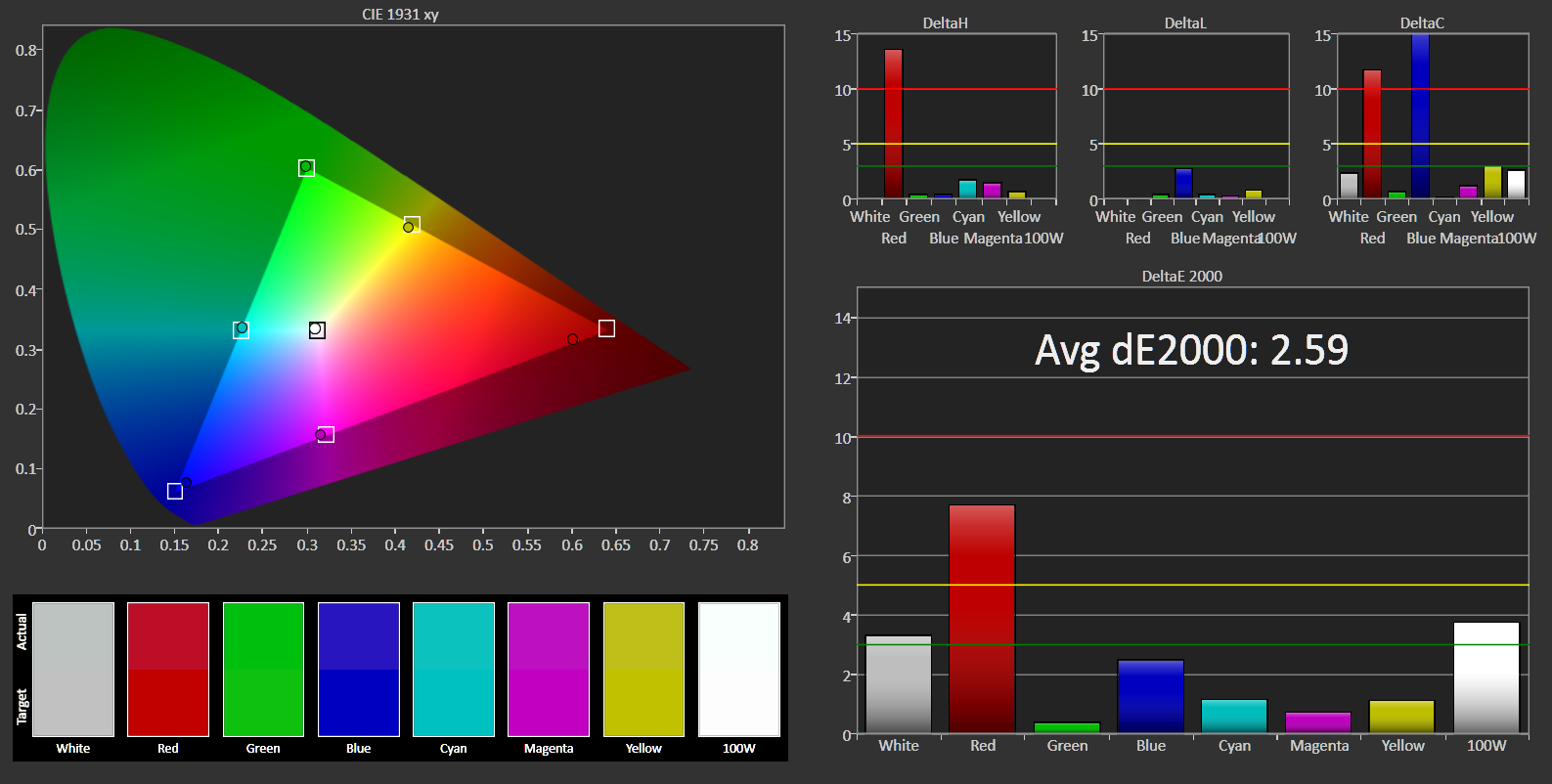Click the Red bar in DeltaC chart
Image resolution: width=1552 pixels, height=784 pixels.
tap(1373, 134)
